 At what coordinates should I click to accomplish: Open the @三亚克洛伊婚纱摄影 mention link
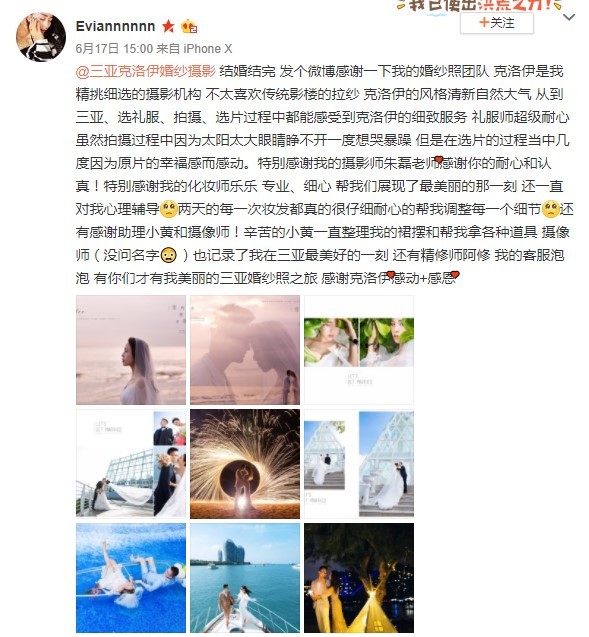pos(145,71)
